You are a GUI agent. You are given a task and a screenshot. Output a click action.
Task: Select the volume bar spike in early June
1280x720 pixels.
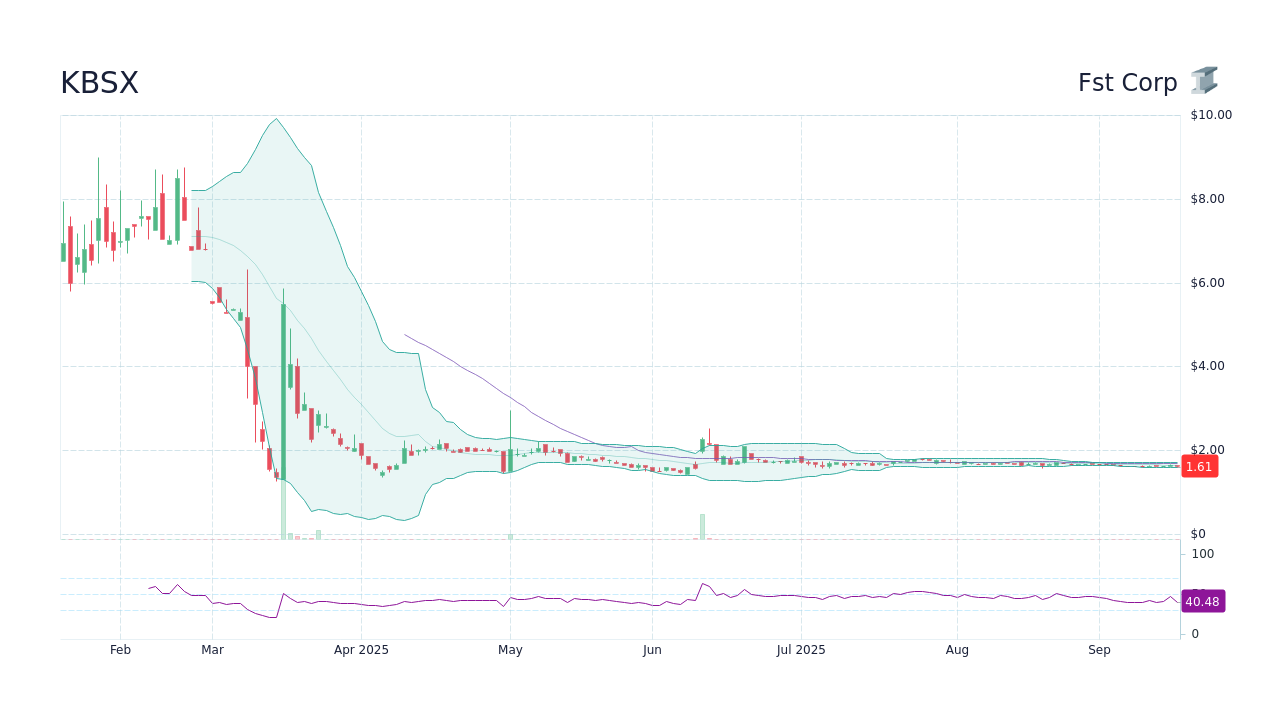tap(703, 525)
